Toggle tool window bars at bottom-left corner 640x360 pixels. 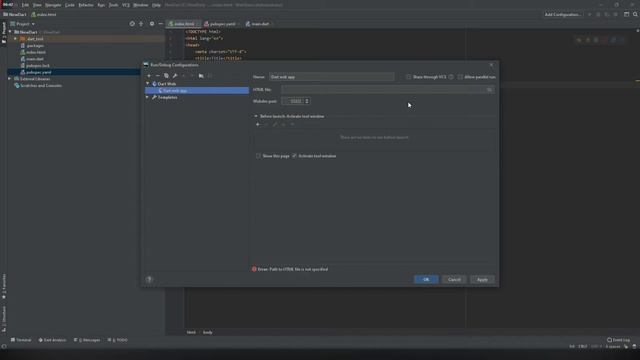[4, 347]
